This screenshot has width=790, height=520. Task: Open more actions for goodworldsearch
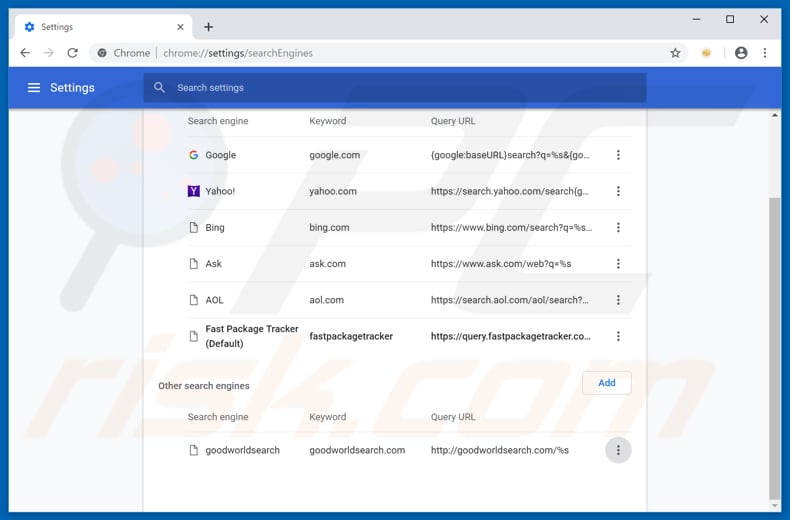coord(618,450)
